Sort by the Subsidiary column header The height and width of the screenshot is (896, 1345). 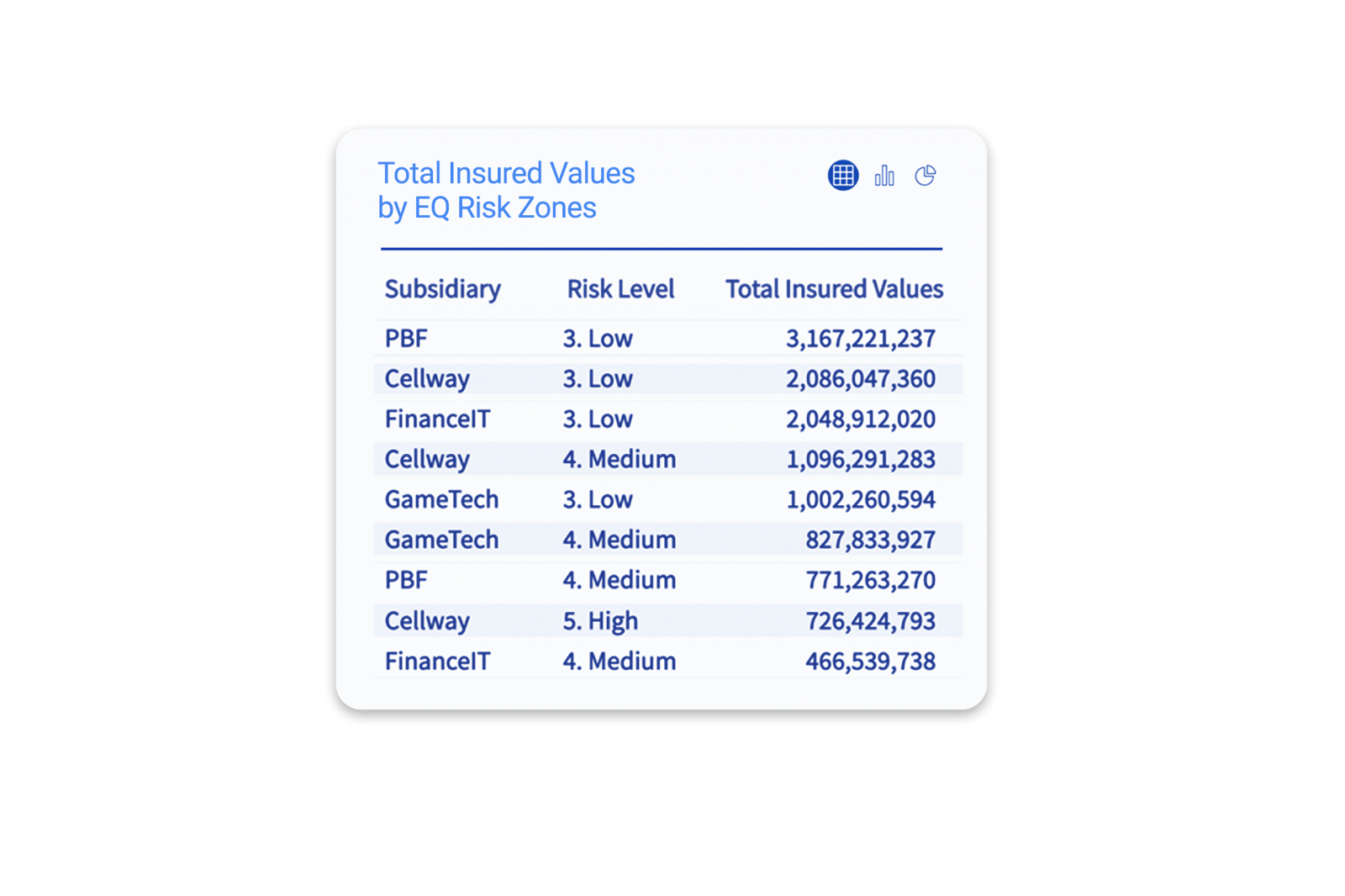point(442,289)
